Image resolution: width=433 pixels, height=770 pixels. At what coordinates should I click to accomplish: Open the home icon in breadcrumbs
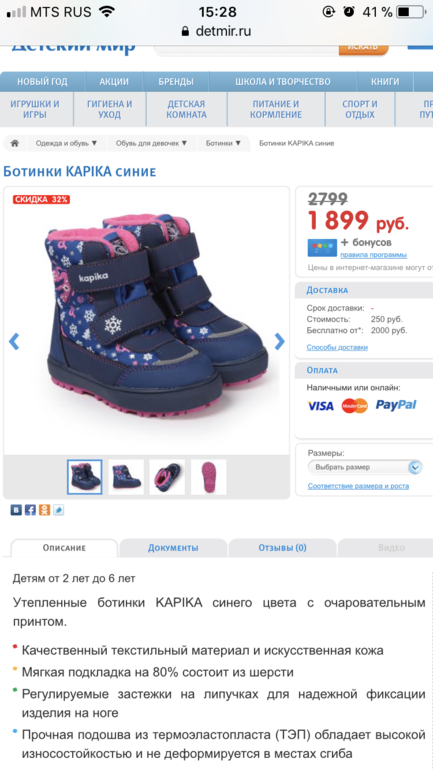[15, 143]
